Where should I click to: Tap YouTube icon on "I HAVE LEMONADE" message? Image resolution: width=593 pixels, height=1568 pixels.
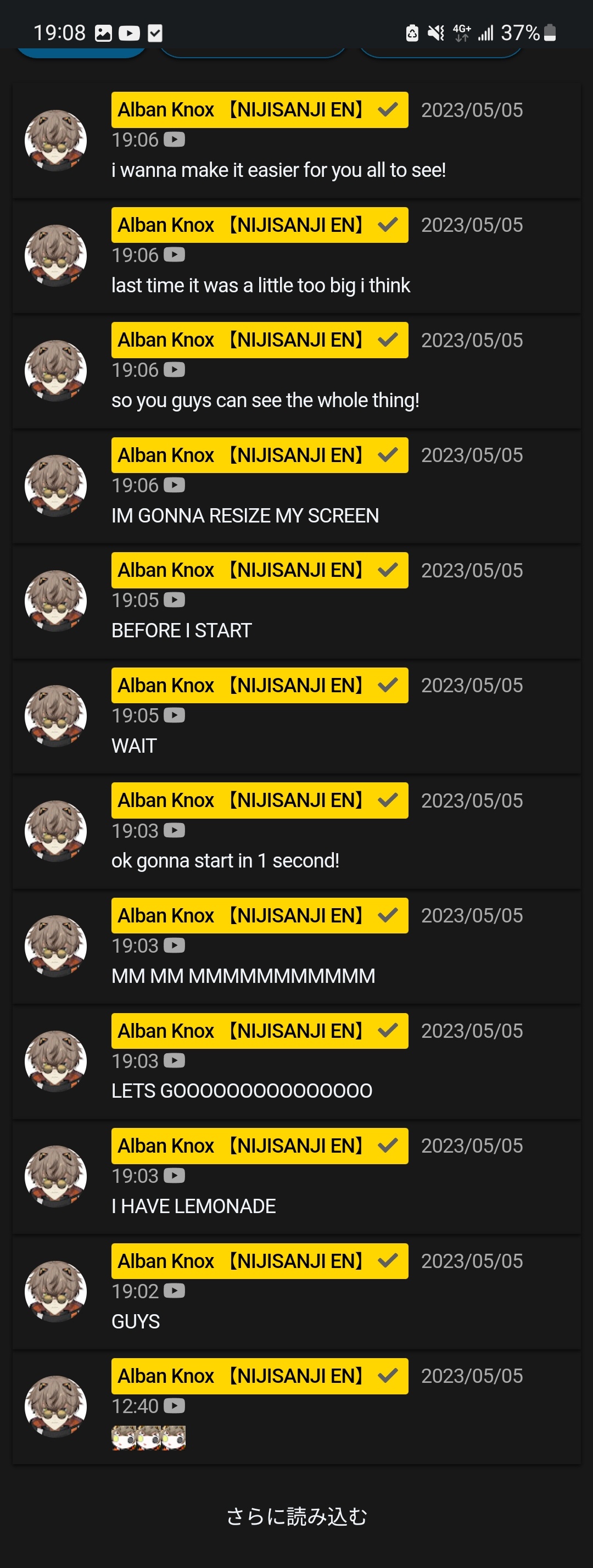coord(174,1176)
